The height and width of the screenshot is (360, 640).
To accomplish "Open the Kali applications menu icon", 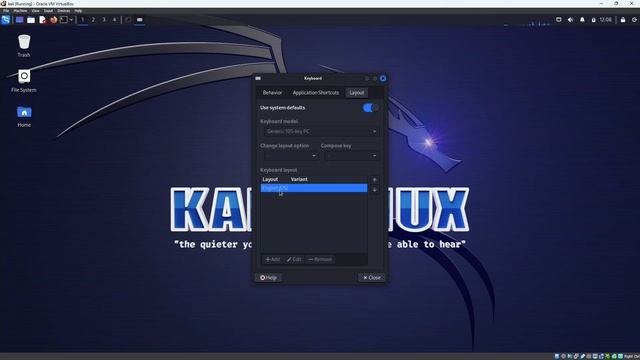I will click(5, 20).
